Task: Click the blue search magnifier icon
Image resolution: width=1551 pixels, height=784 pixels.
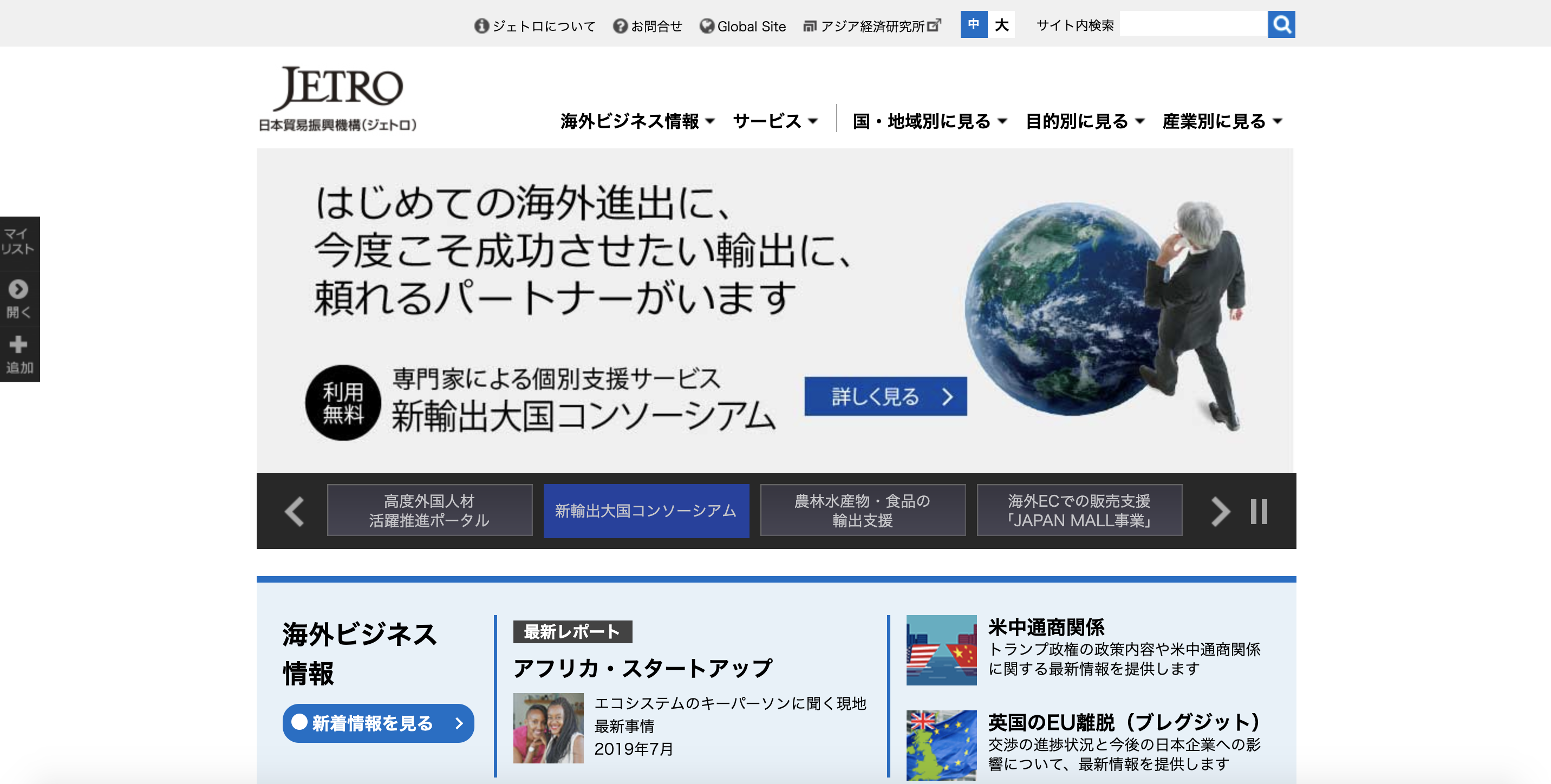Action: click(1281, 25)
